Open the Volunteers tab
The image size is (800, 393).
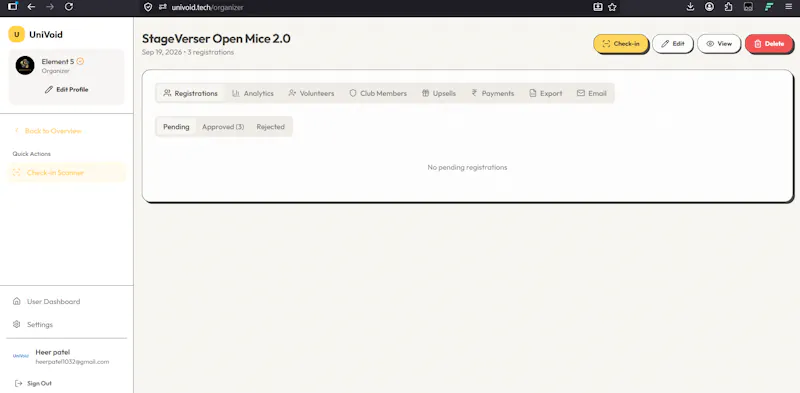[x=311, y=93]
